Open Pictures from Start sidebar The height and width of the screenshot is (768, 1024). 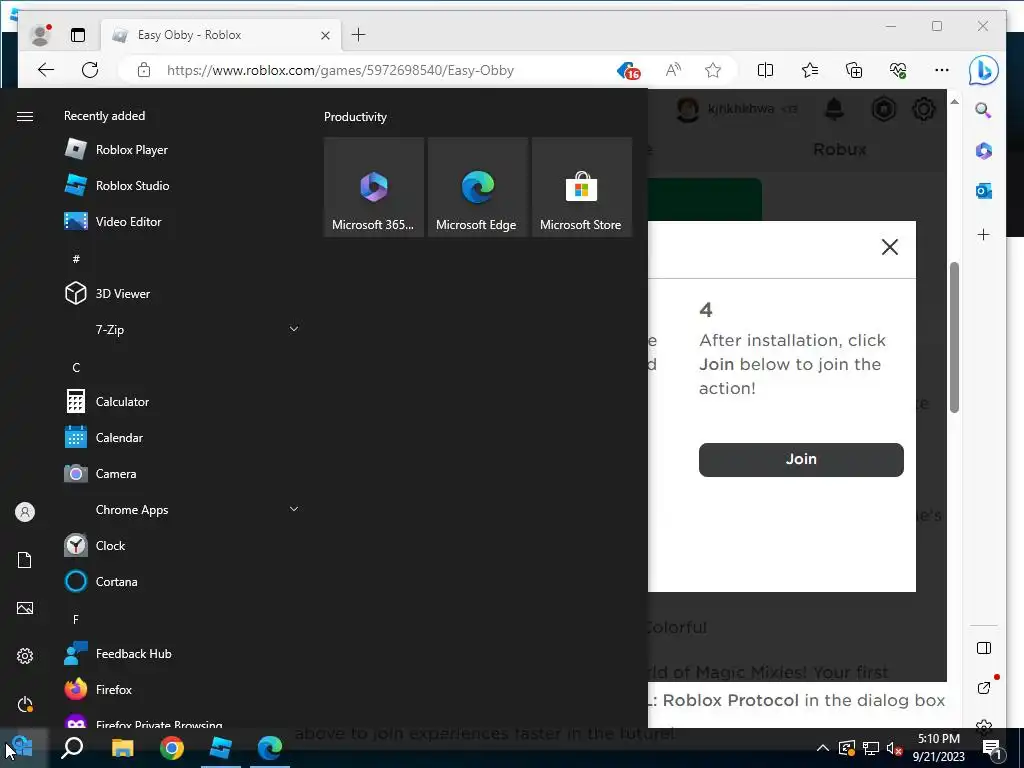(x=25, y=608)
